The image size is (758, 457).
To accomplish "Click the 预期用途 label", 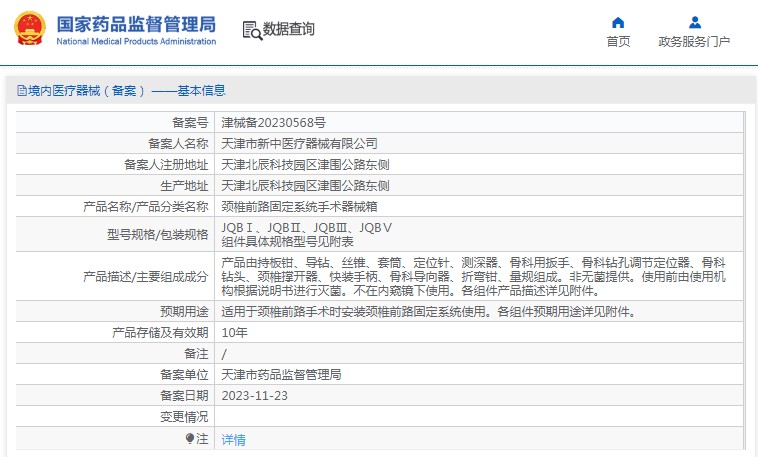I will 184,312.
